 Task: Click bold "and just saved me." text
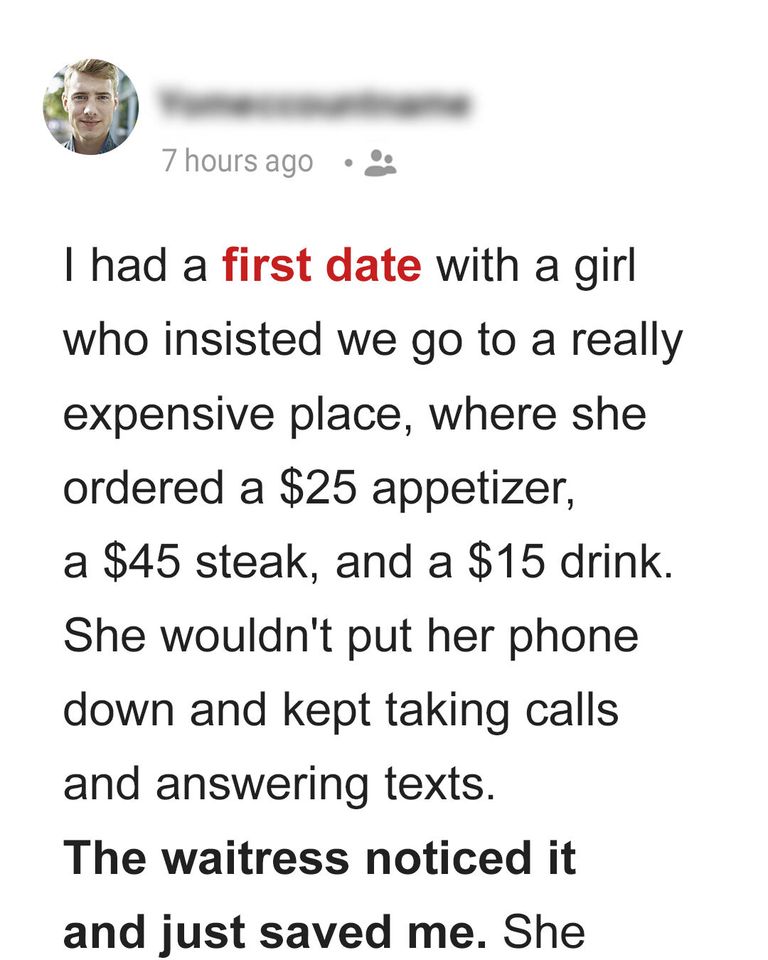pos(274,930)
